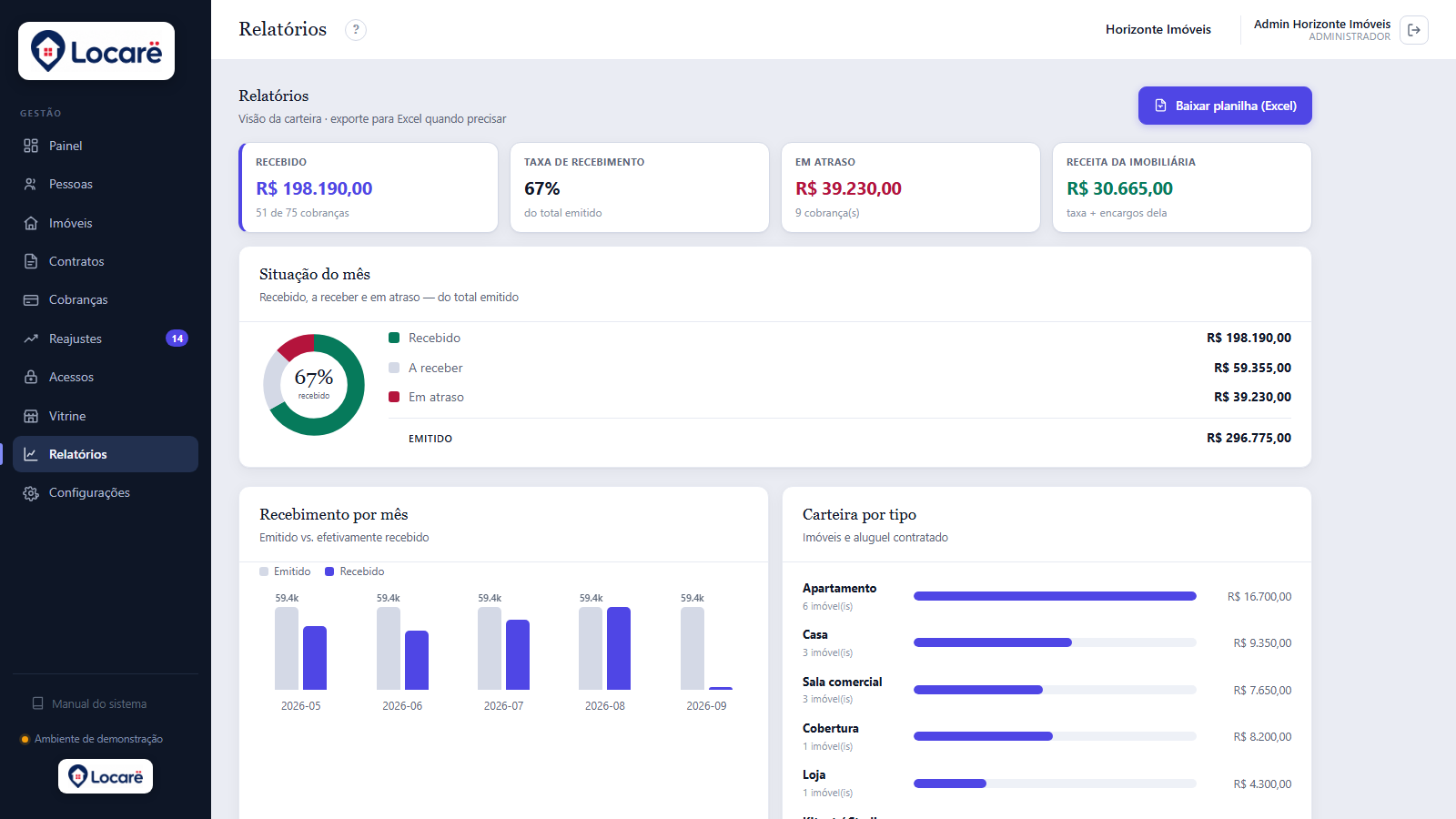Viewport: 1456px width, 819px height.
Task: Click the Recebido green legend swatch
Action: [394, 338]
